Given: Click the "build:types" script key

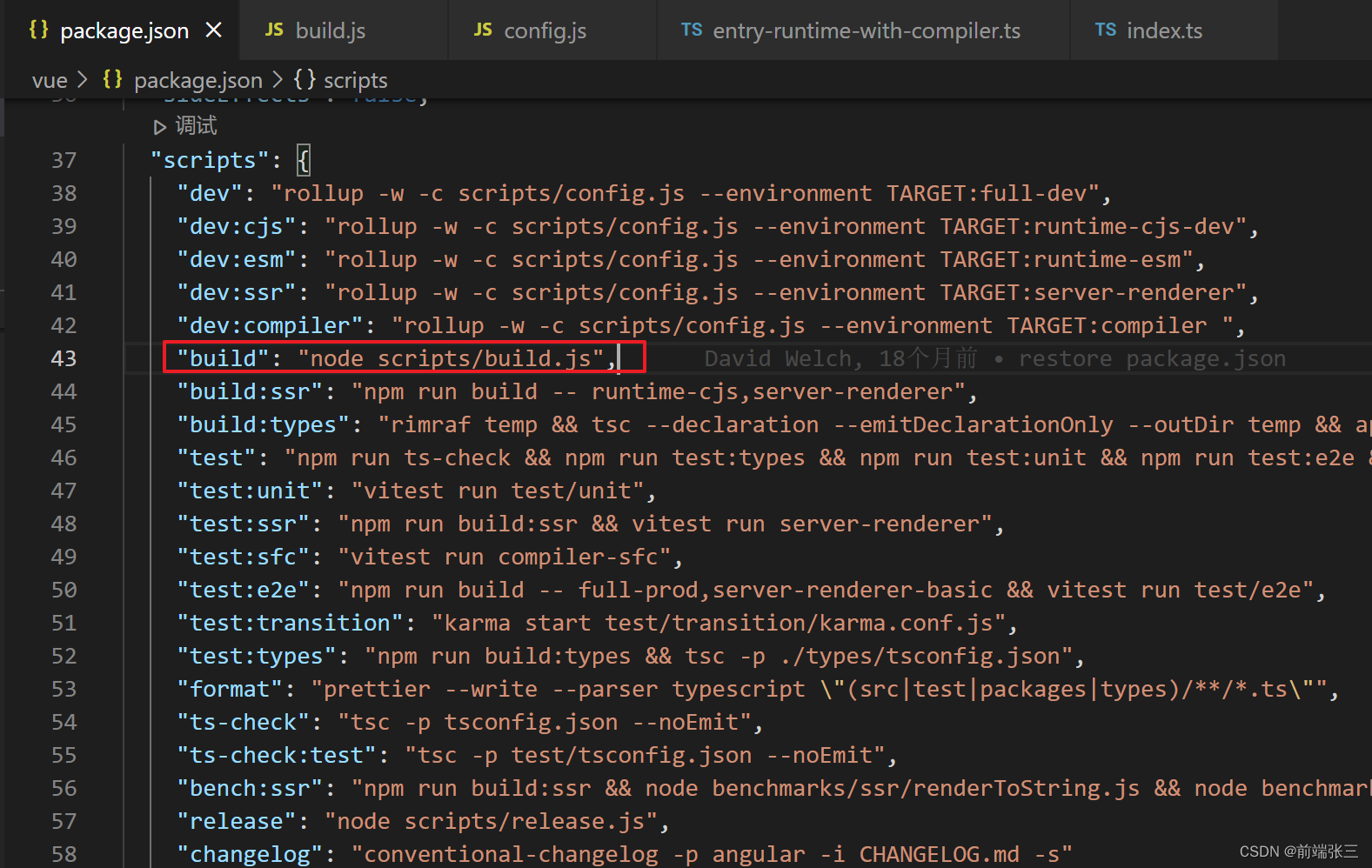Looking at the screenshot, I should 264,424.
